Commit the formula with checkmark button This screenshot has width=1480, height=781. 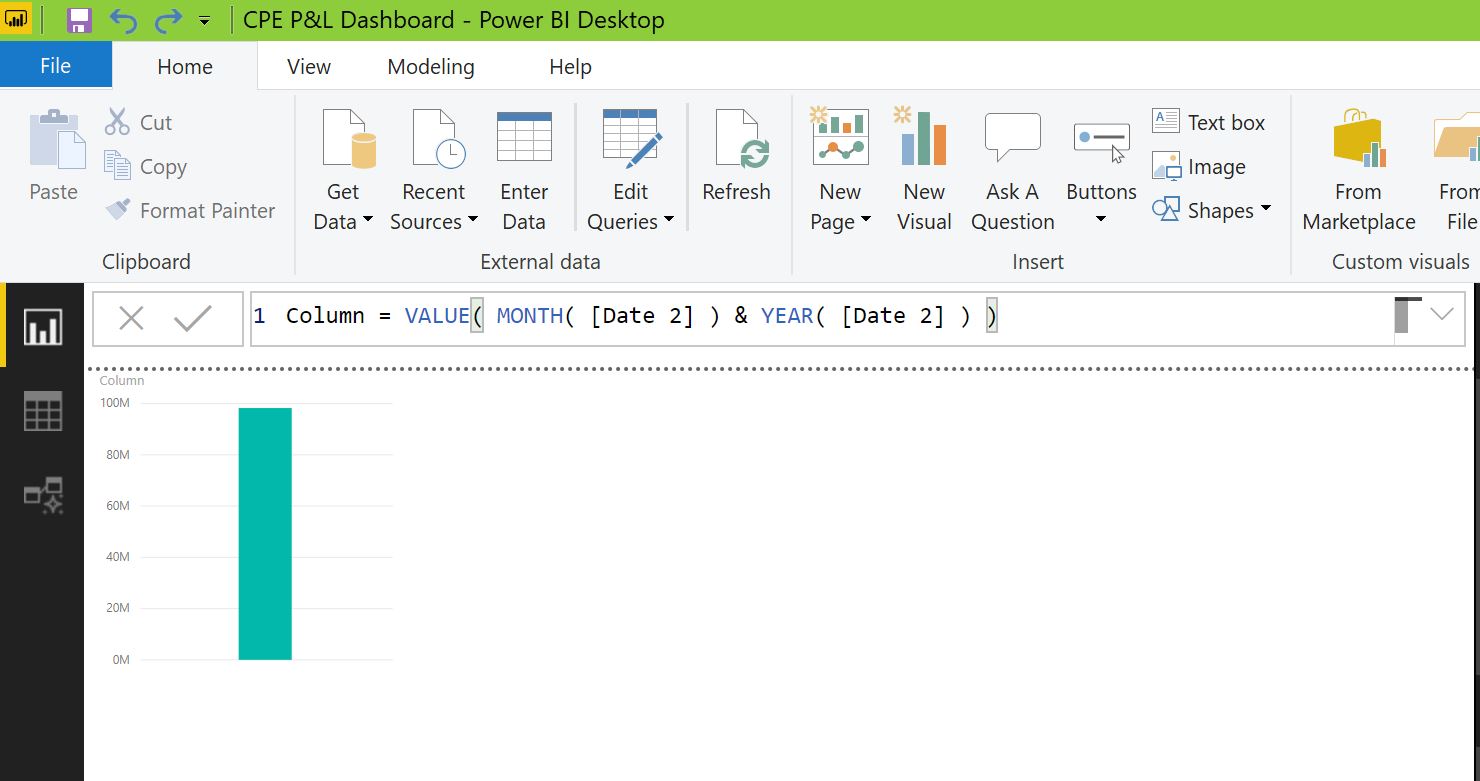192,318
